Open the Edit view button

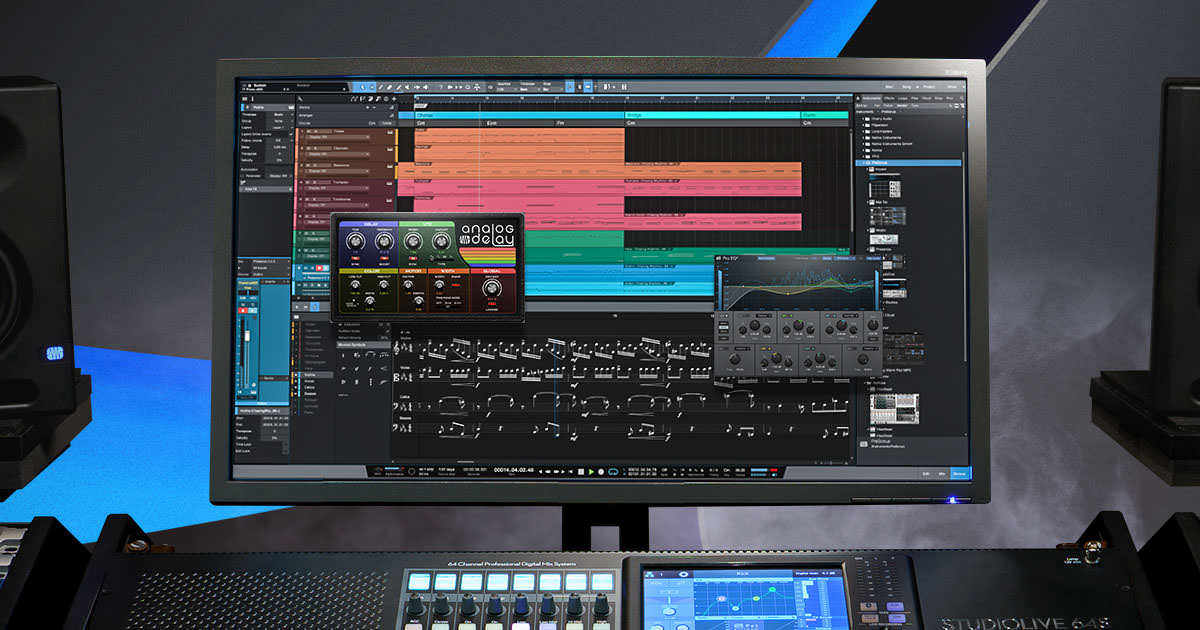(x=926, y=472)
